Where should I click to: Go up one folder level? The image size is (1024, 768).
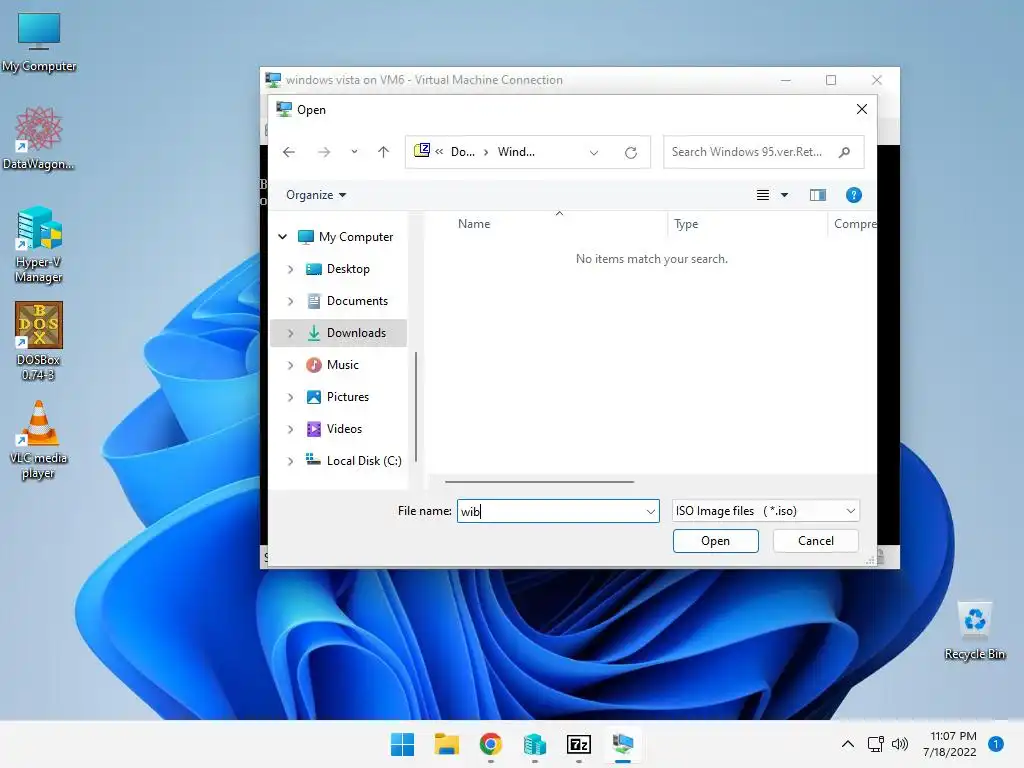(x=383, y=152)
